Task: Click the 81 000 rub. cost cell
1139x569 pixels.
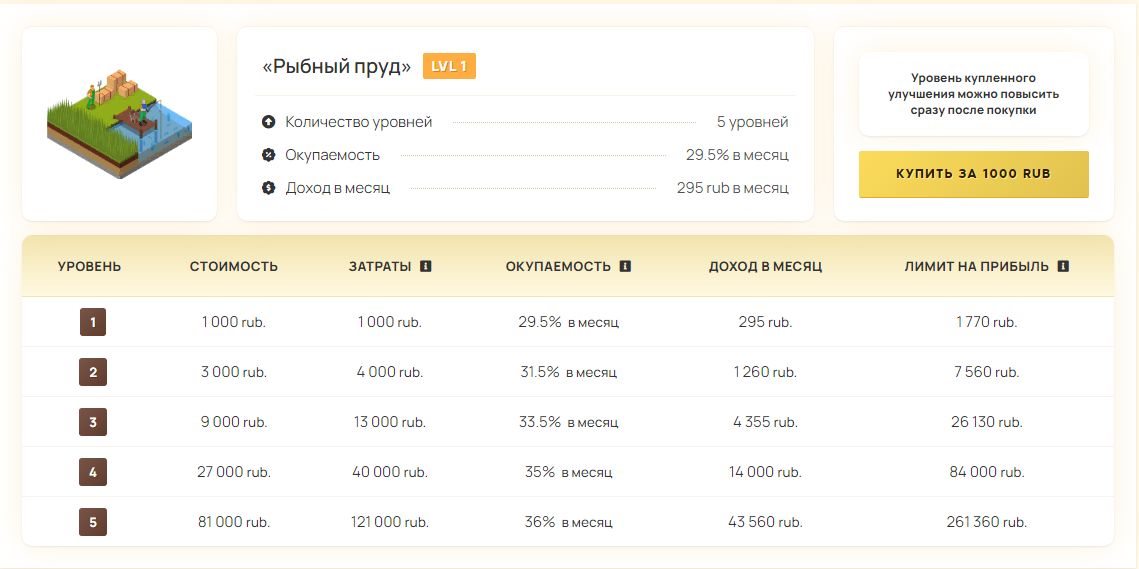Action: (234, 522)
